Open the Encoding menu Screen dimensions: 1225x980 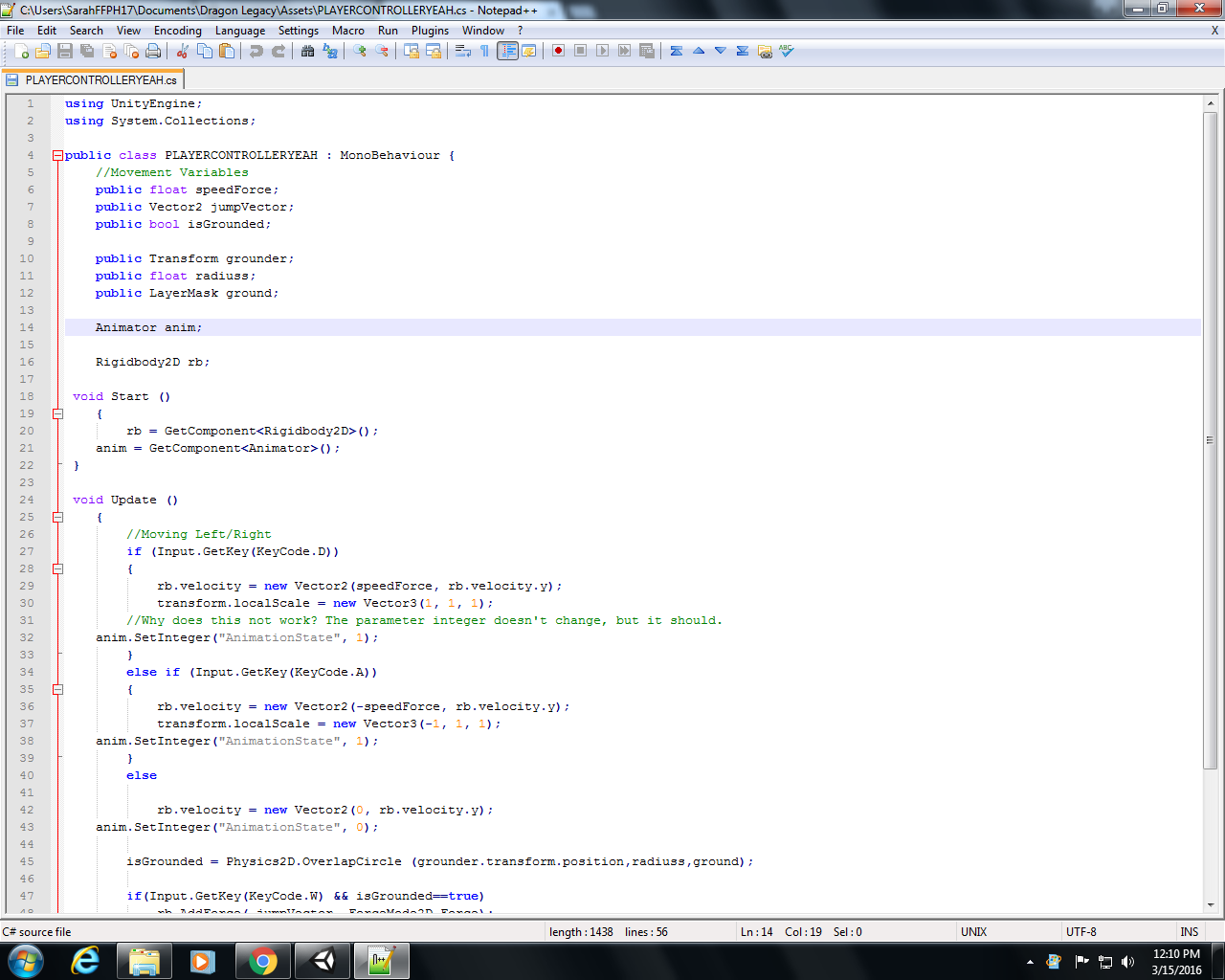pyautogui.click(x=177, y=31)
